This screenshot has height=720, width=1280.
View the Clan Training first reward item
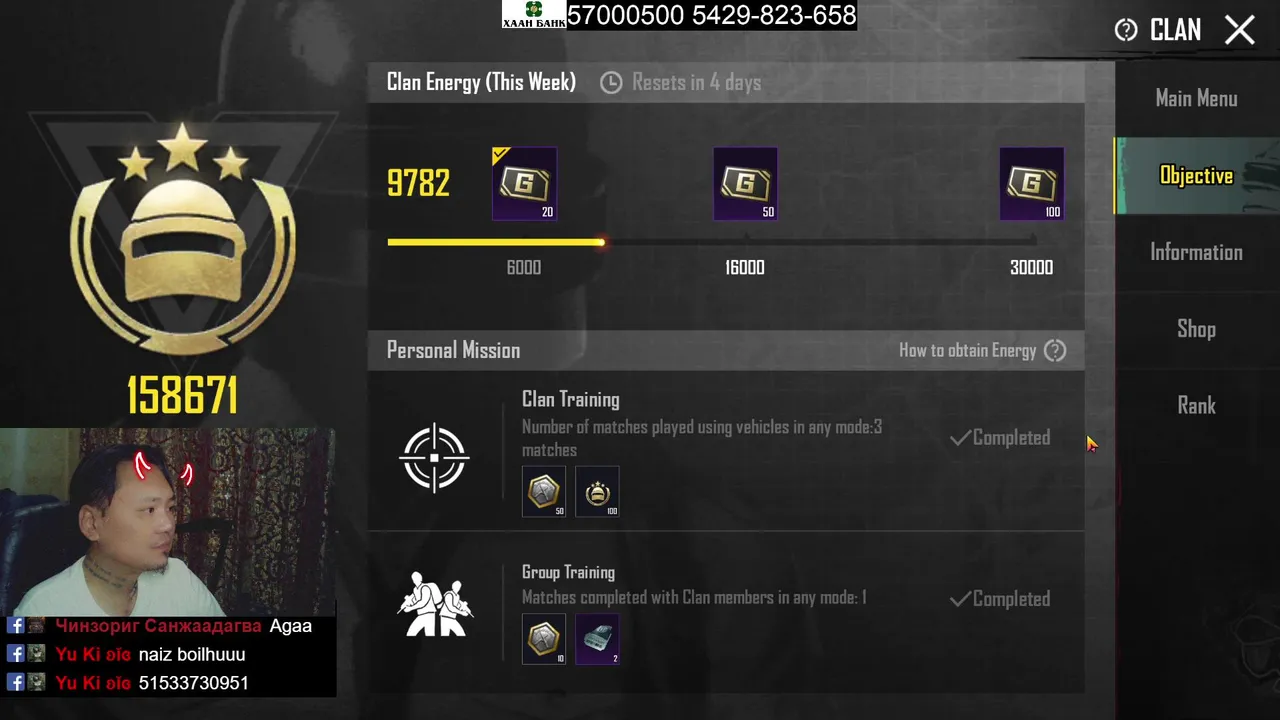(x=543, y=491)
